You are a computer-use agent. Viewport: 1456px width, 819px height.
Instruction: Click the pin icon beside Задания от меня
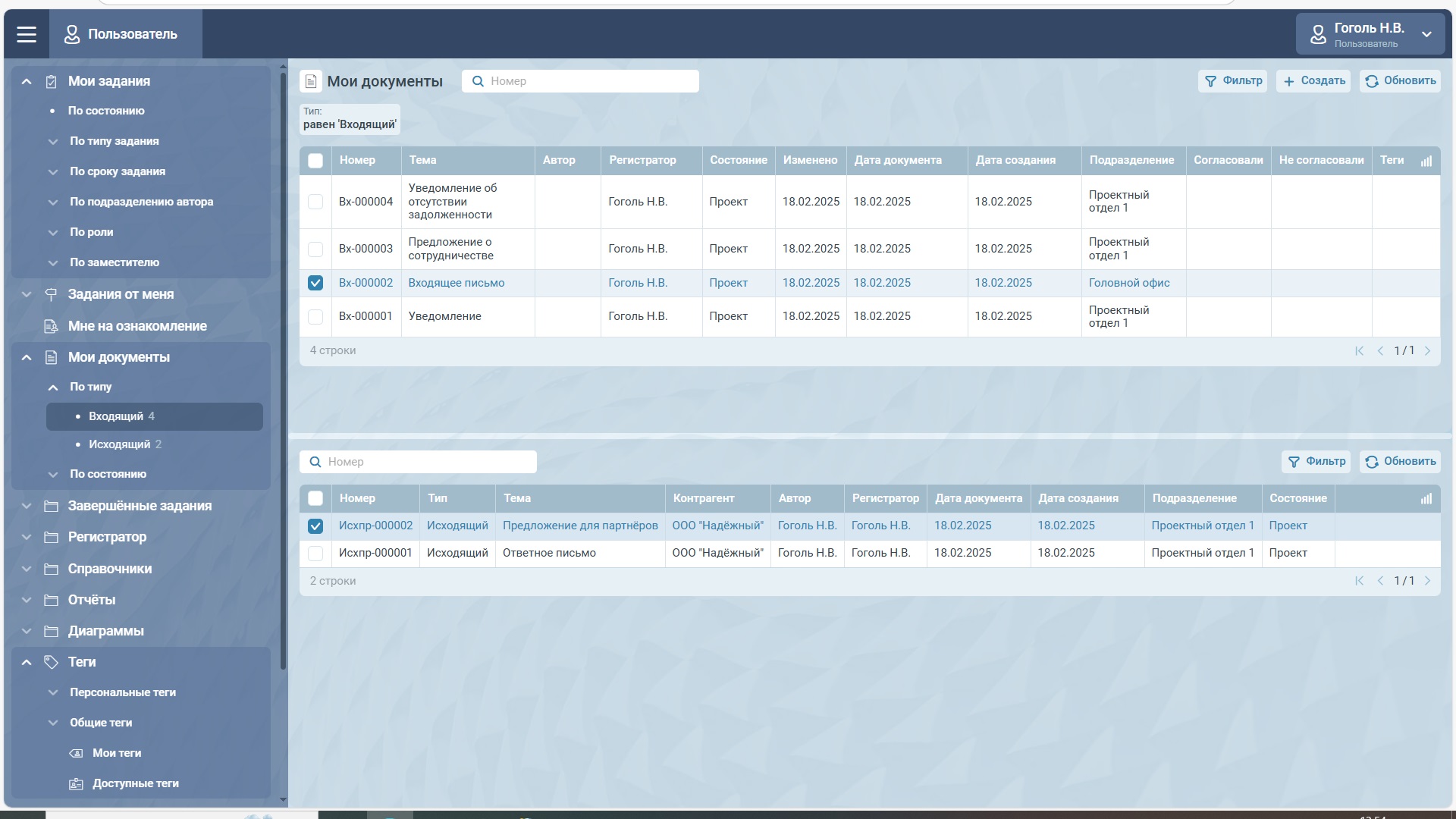pyautogui.click(x=51, y=294)
